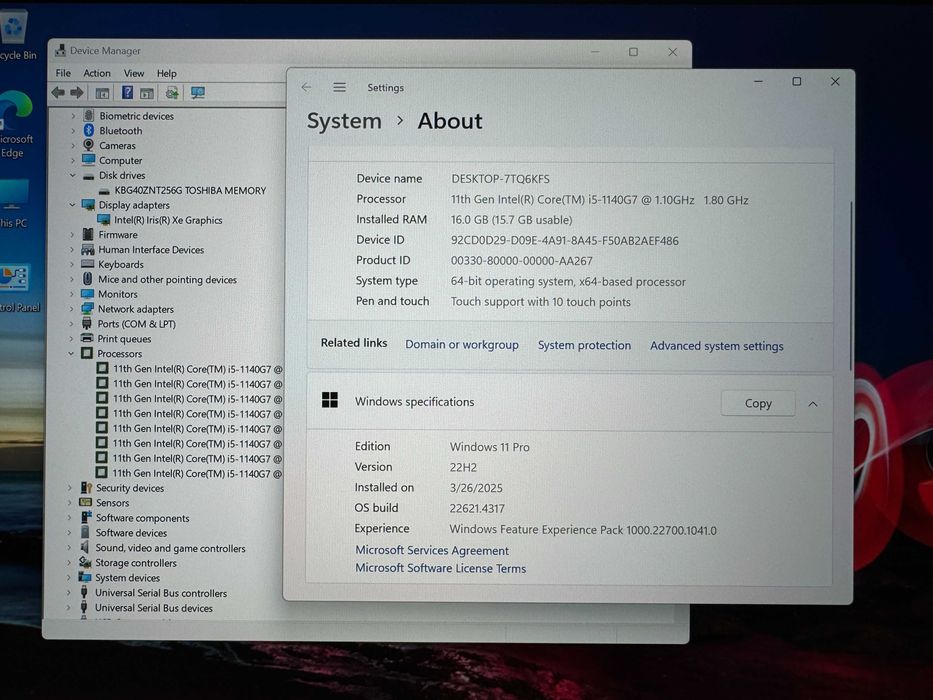Expand Biometric devices node
933x700 pixels.
click(73, 116)
